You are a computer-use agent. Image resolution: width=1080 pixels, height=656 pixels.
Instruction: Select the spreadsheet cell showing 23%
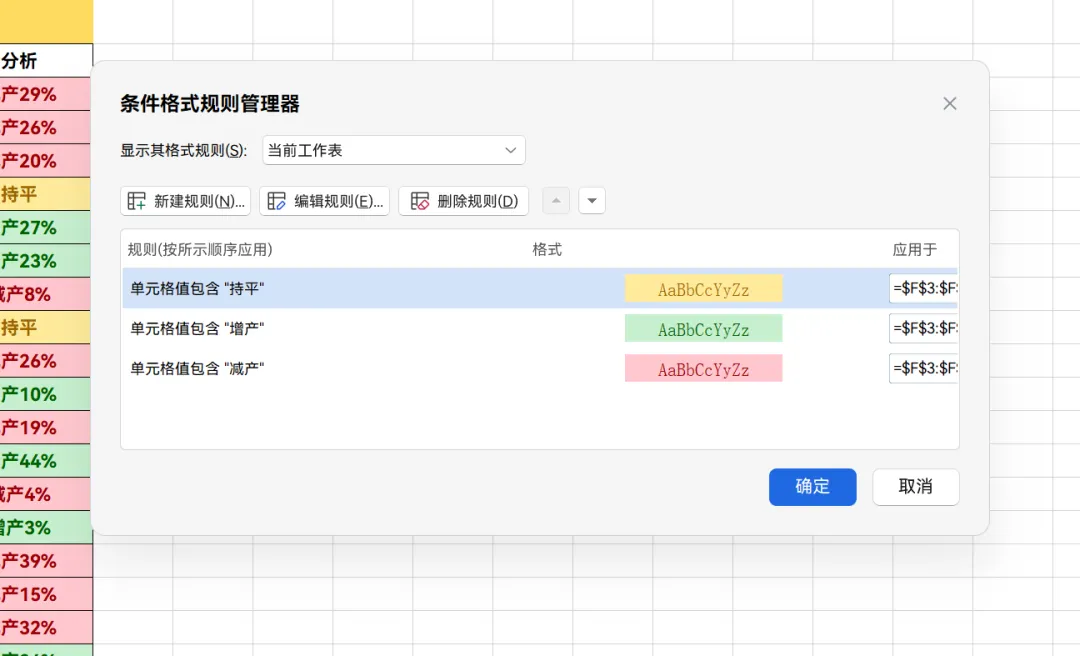click(x=45, y=261)
